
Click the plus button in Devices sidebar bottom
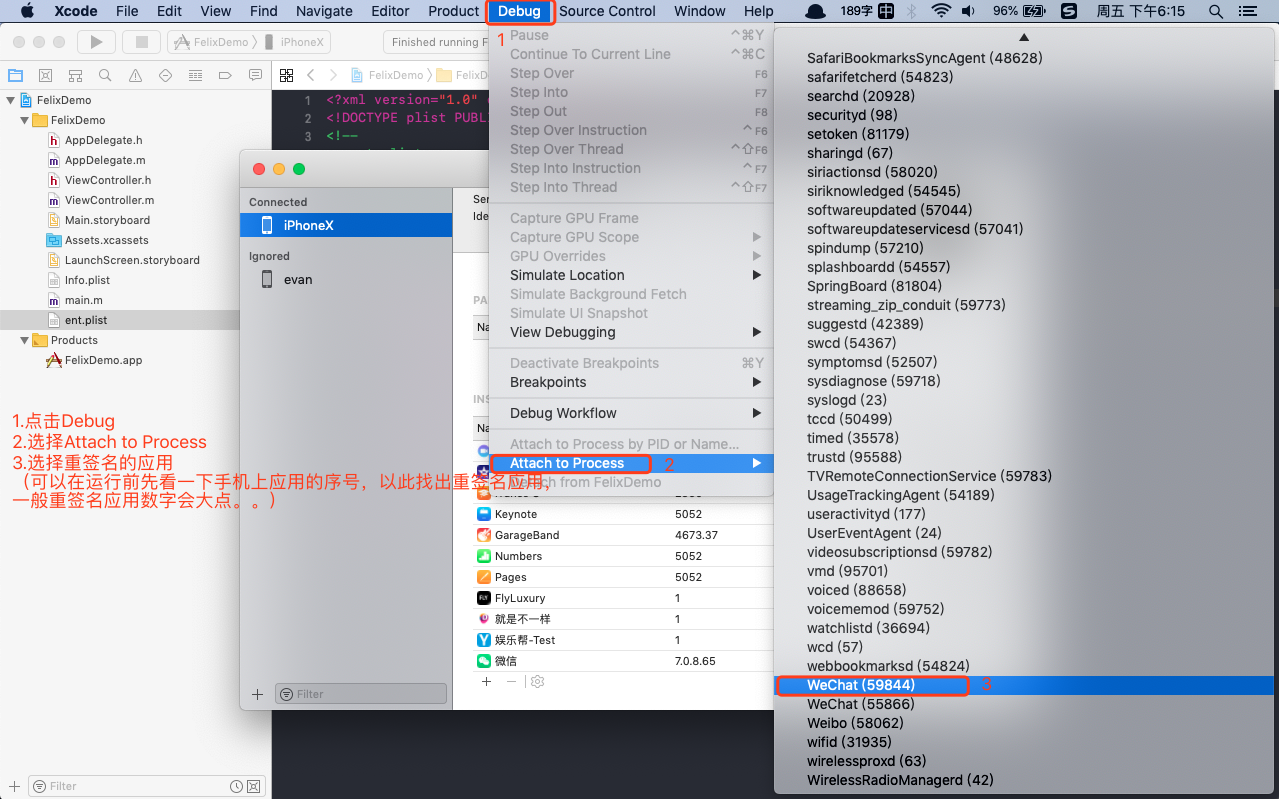pyautogui.click(x=257, y=694)
